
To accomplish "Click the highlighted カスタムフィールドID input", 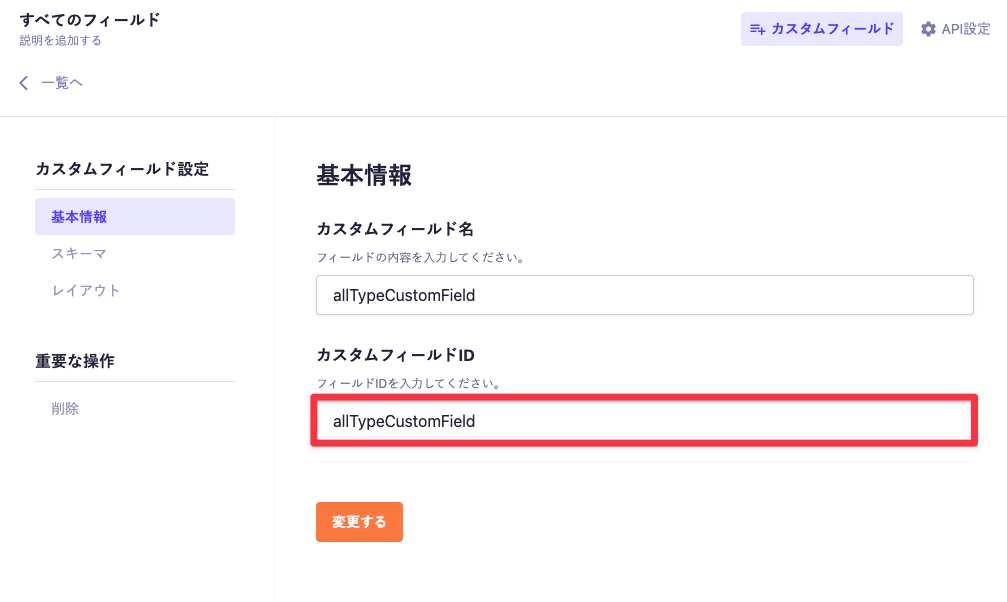I will (644, 421).
